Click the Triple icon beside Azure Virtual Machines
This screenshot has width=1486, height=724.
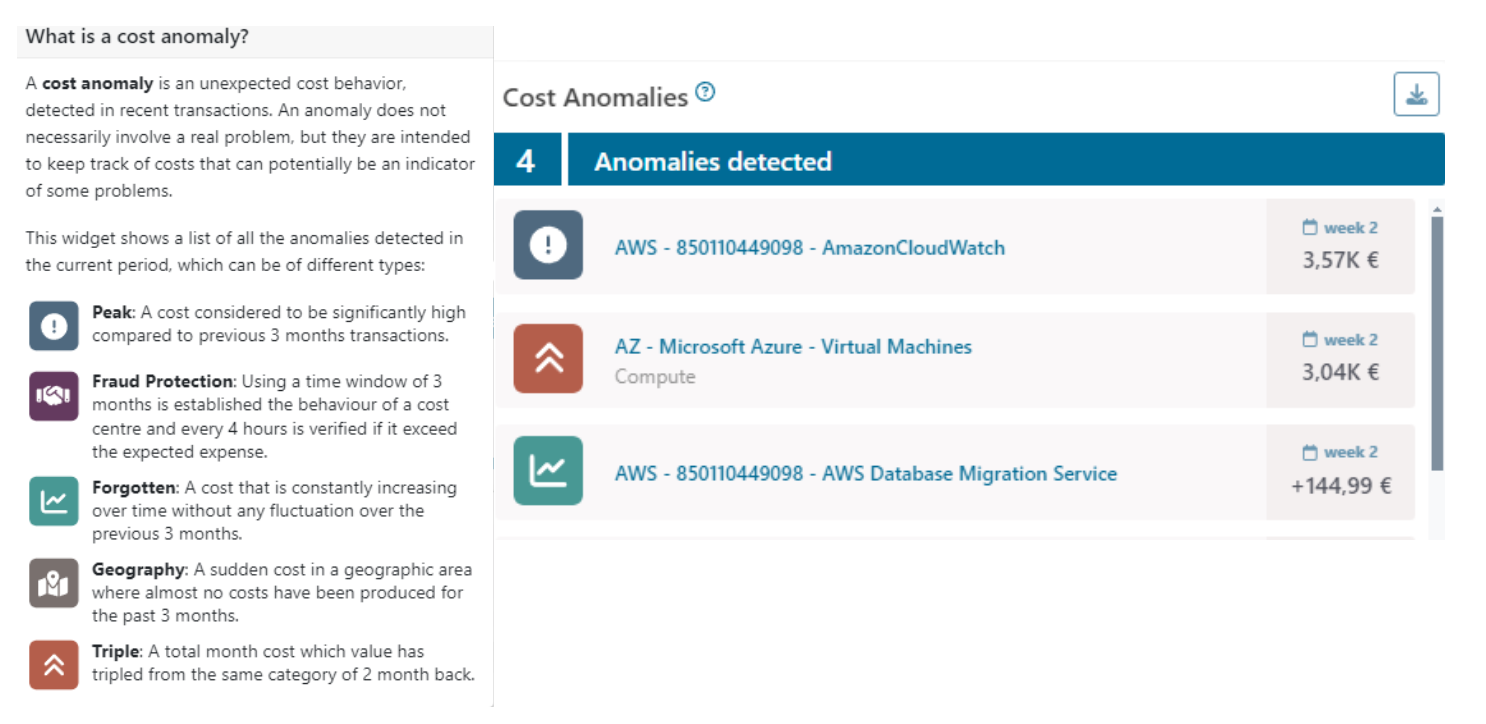coord(548,358)
